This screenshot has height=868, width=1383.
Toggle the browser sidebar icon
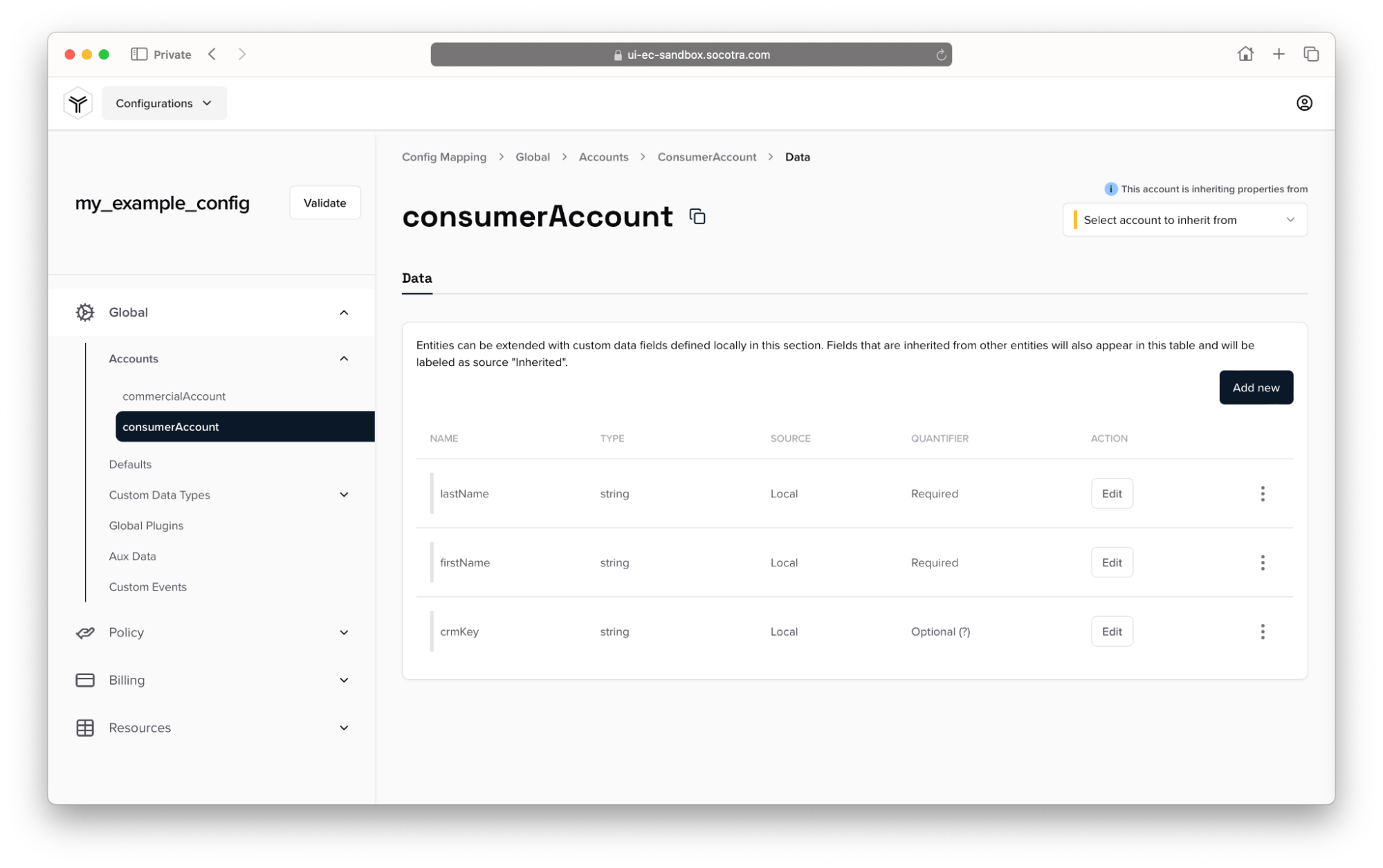[139, 54]
